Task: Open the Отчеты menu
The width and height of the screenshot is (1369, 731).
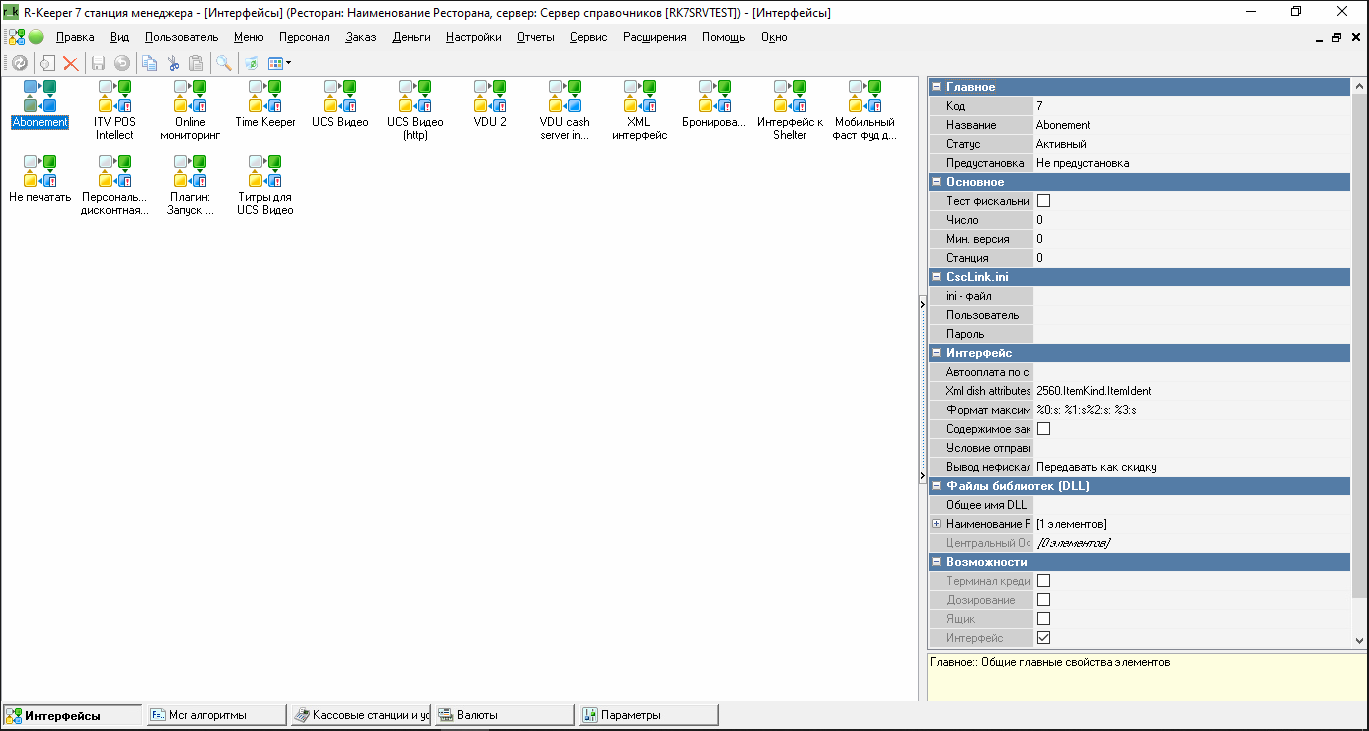Action: (x=536, y=37)
